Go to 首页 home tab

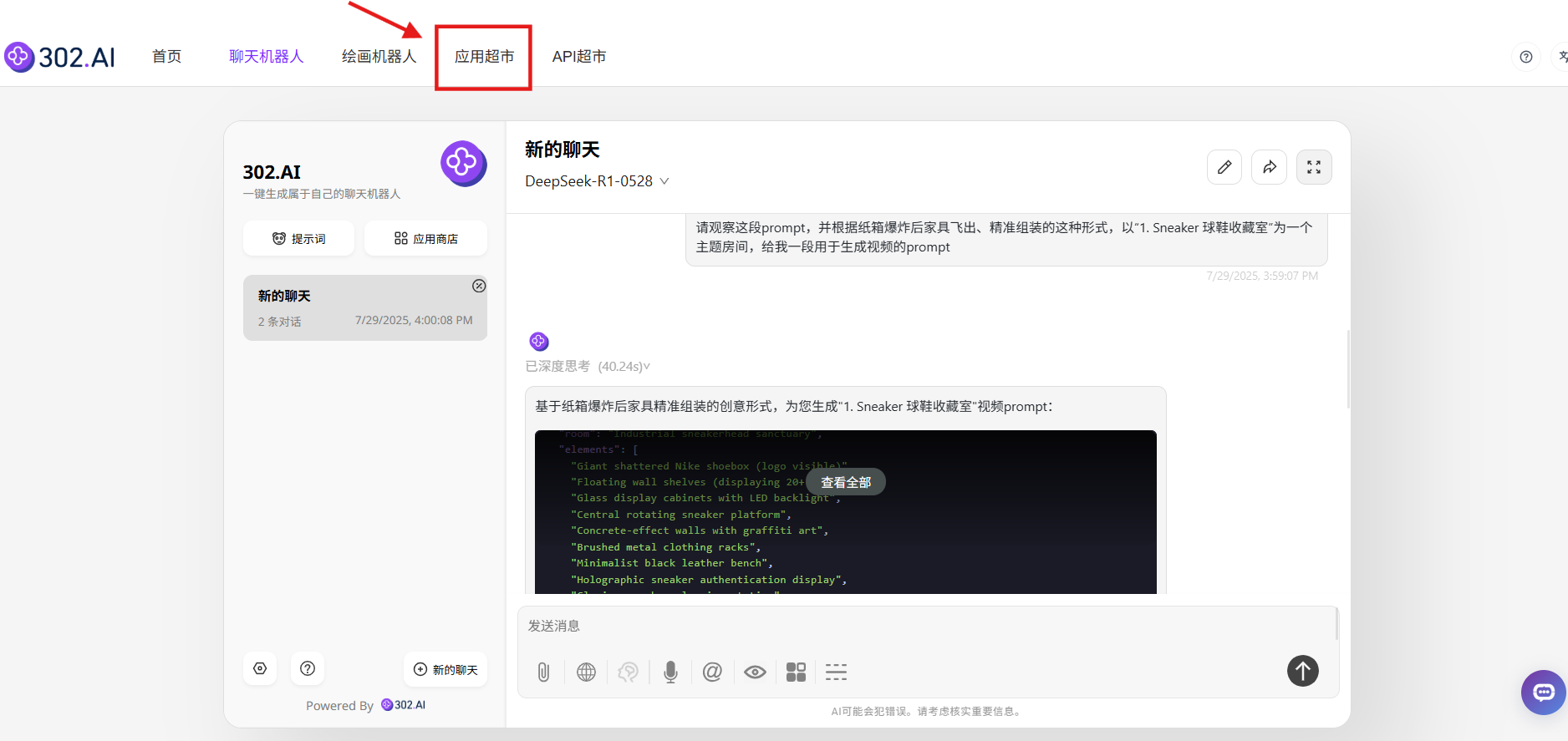tap(167, 57)
